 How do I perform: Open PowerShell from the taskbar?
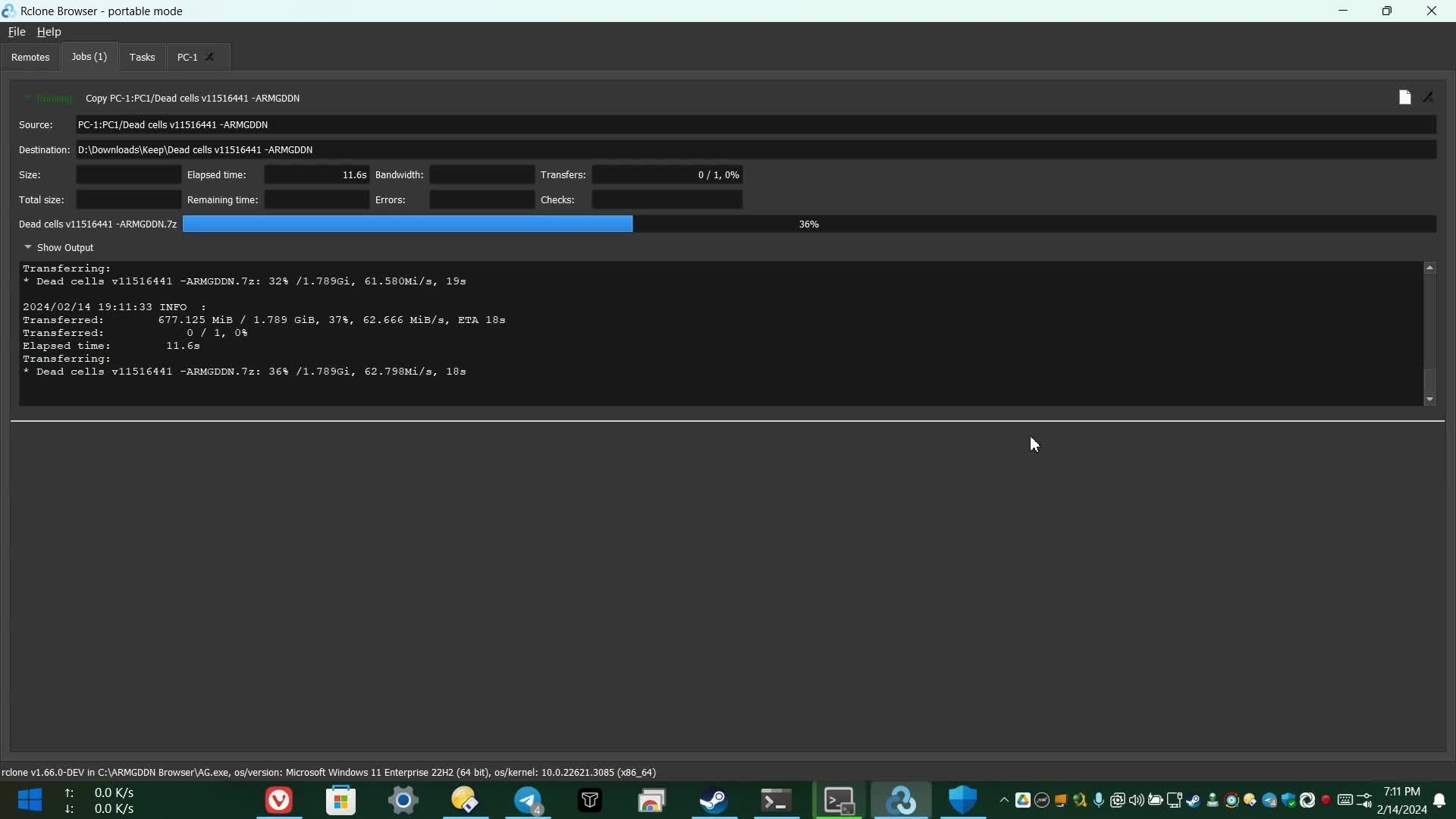[776, 800]
